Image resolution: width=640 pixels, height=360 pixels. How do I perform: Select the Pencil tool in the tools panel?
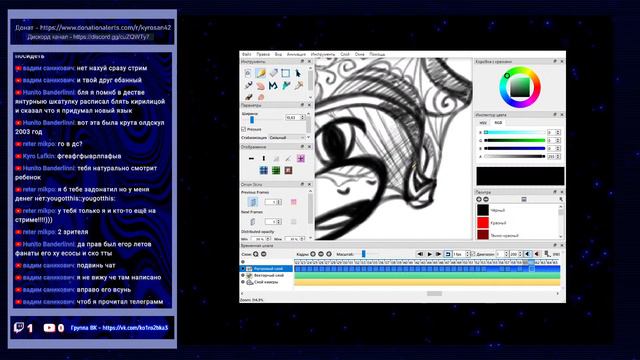(260, 73)
